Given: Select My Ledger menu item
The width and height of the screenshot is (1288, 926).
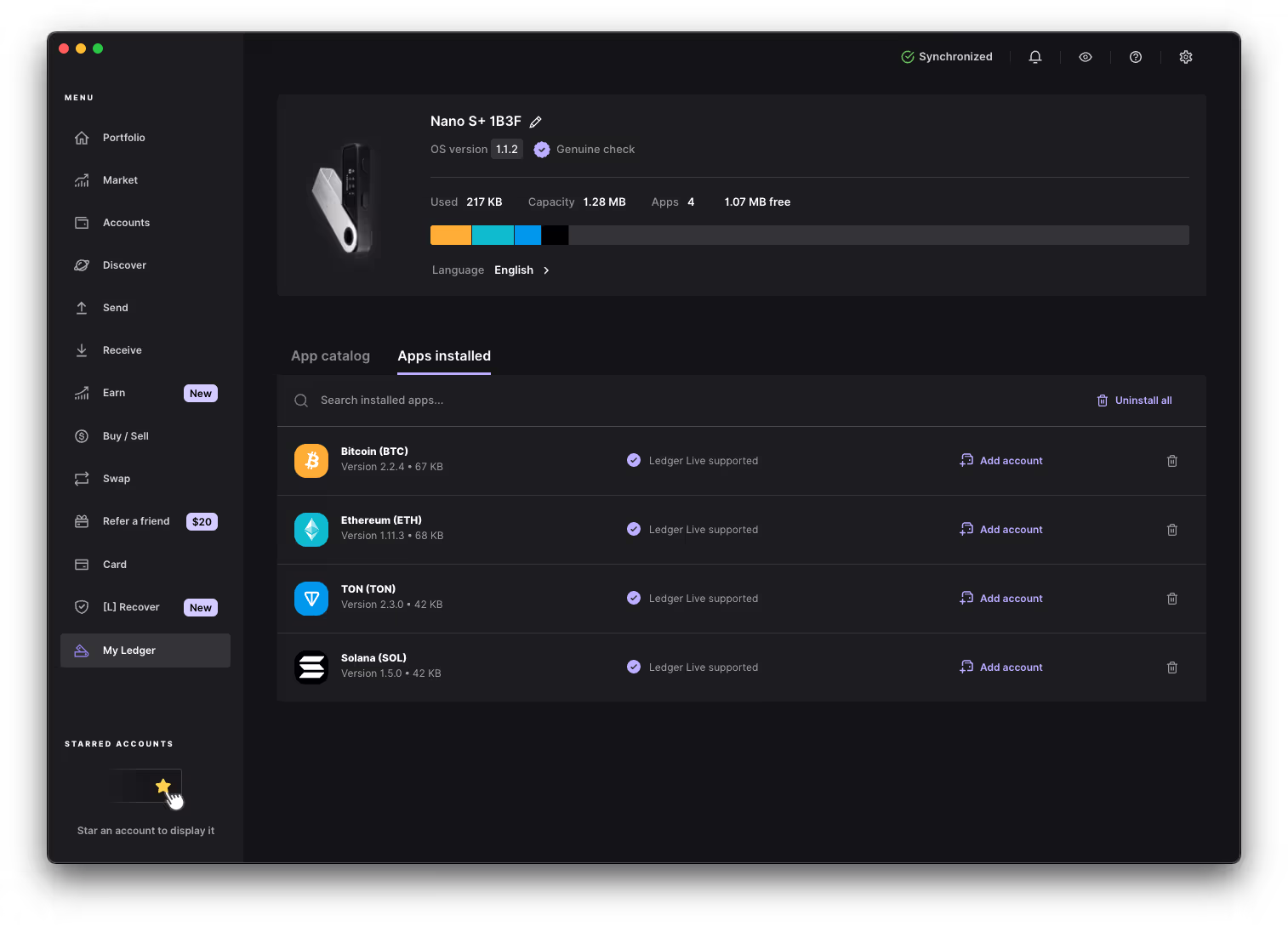Looking at the screenshot, I should coord(145,650).
